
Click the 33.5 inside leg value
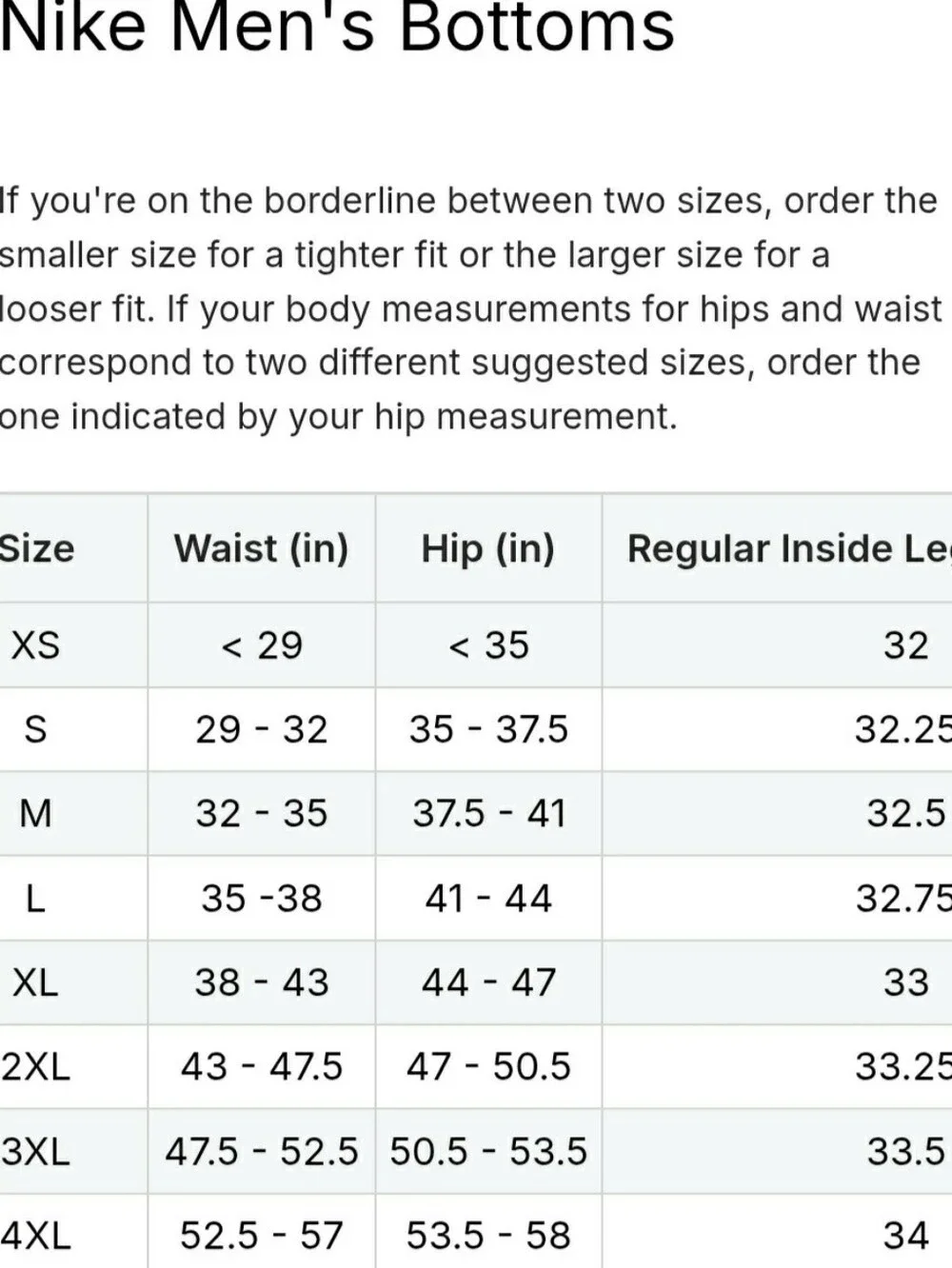coord(905,1151)
